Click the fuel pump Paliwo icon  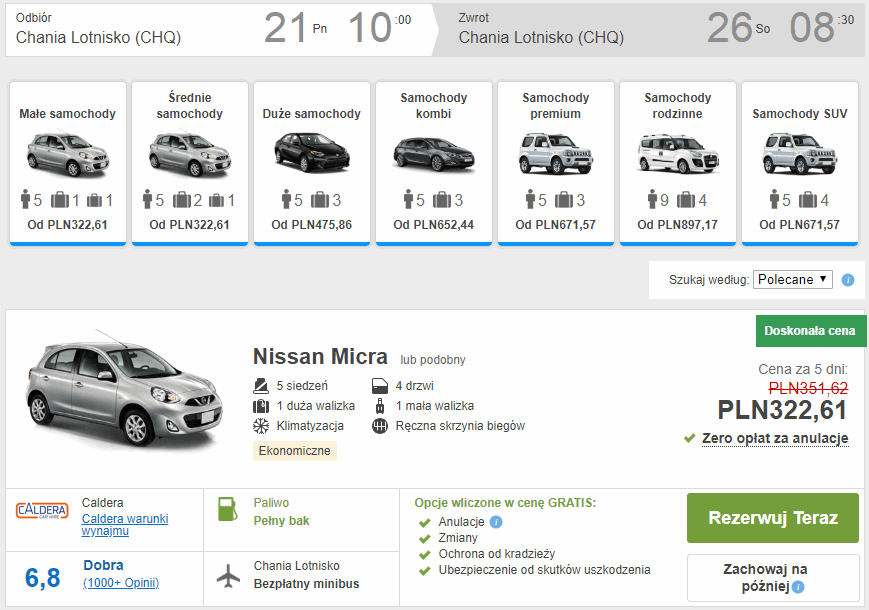[x=228, y=510]
